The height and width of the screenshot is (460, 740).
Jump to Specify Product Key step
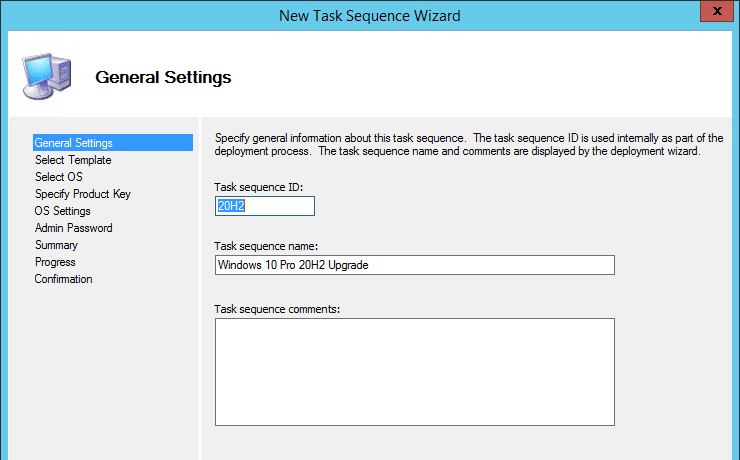click(x=83, y=194)
